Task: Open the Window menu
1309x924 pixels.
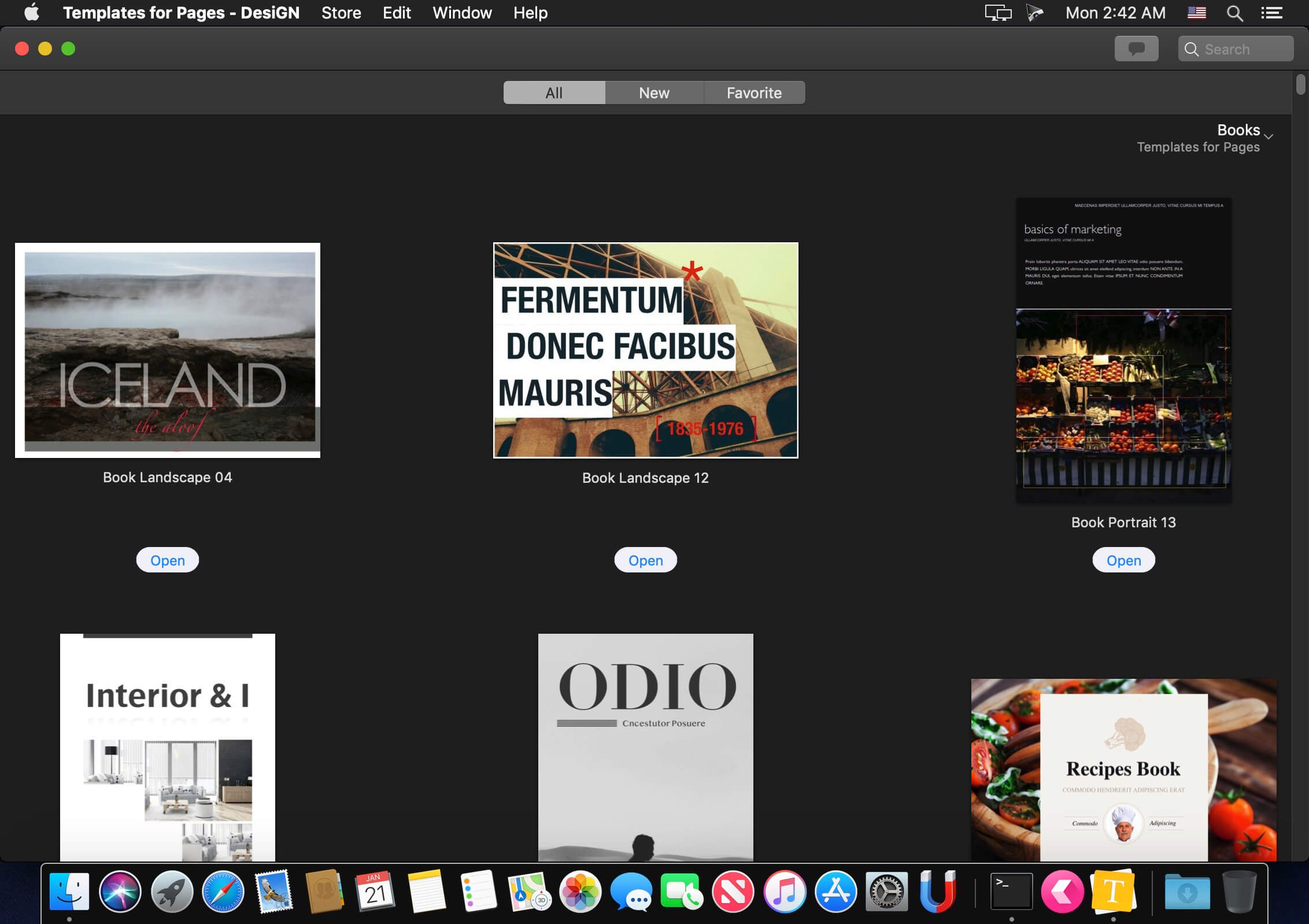Action: [x=462, y=13]
